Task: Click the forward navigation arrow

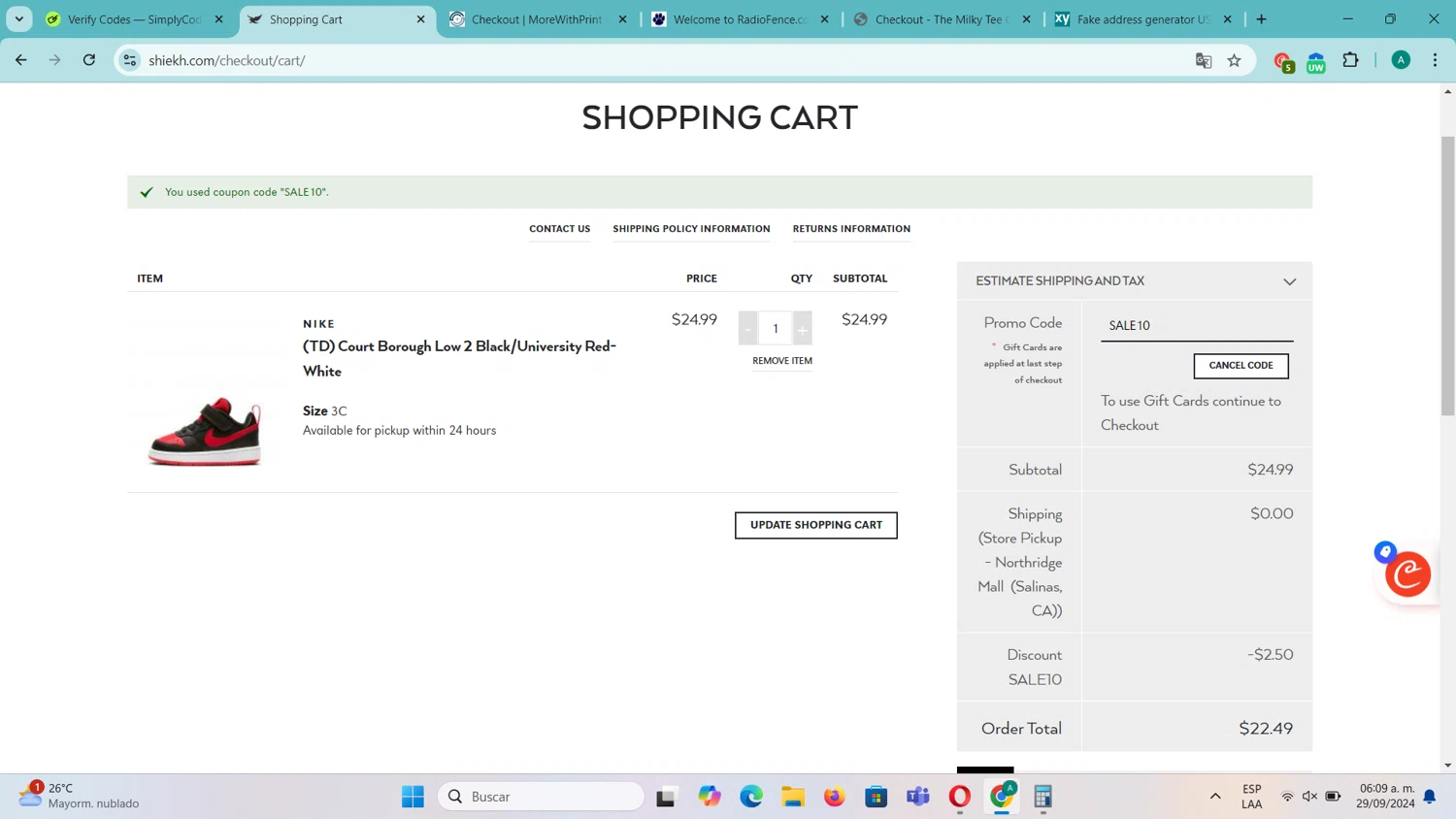Action: pos(55,60)
